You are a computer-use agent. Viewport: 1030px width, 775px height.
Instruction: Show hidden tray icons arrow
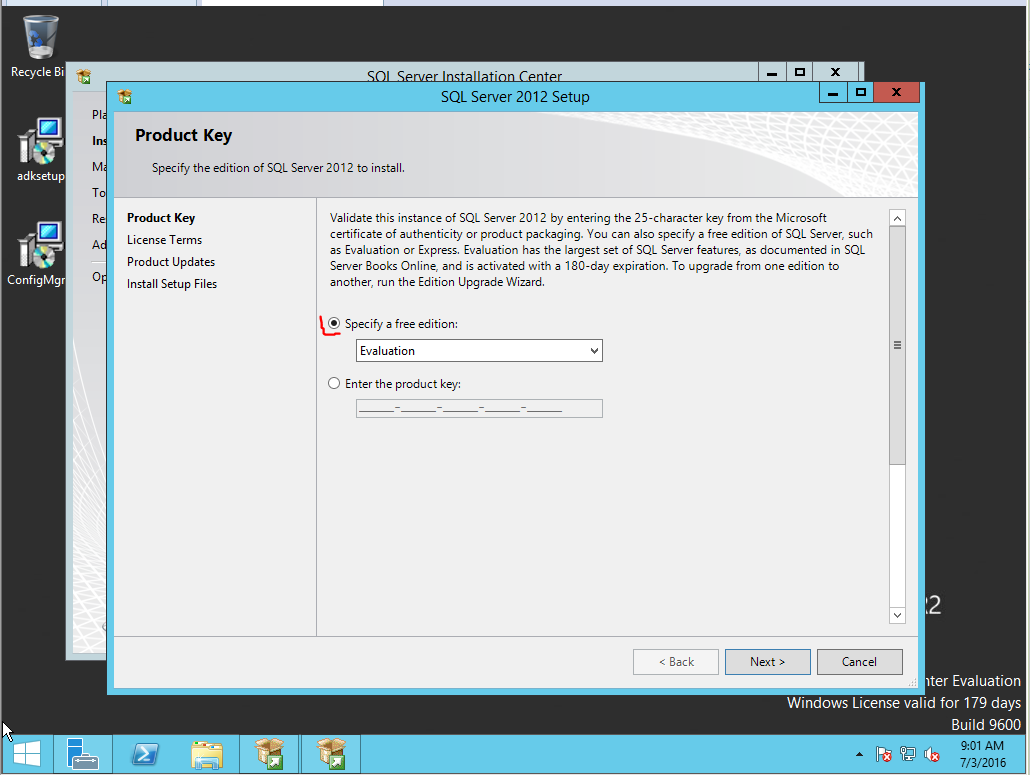[859, 755]
